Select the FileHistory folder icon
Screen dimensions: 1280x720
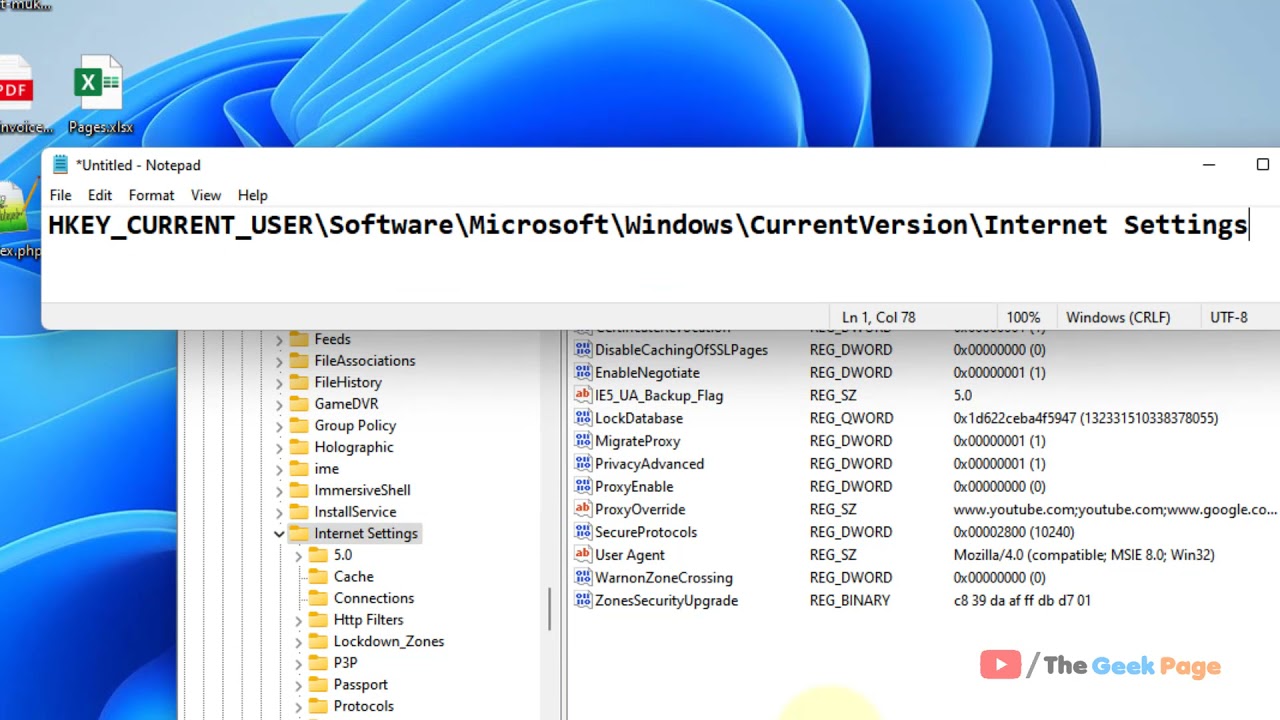pos(298,382)
